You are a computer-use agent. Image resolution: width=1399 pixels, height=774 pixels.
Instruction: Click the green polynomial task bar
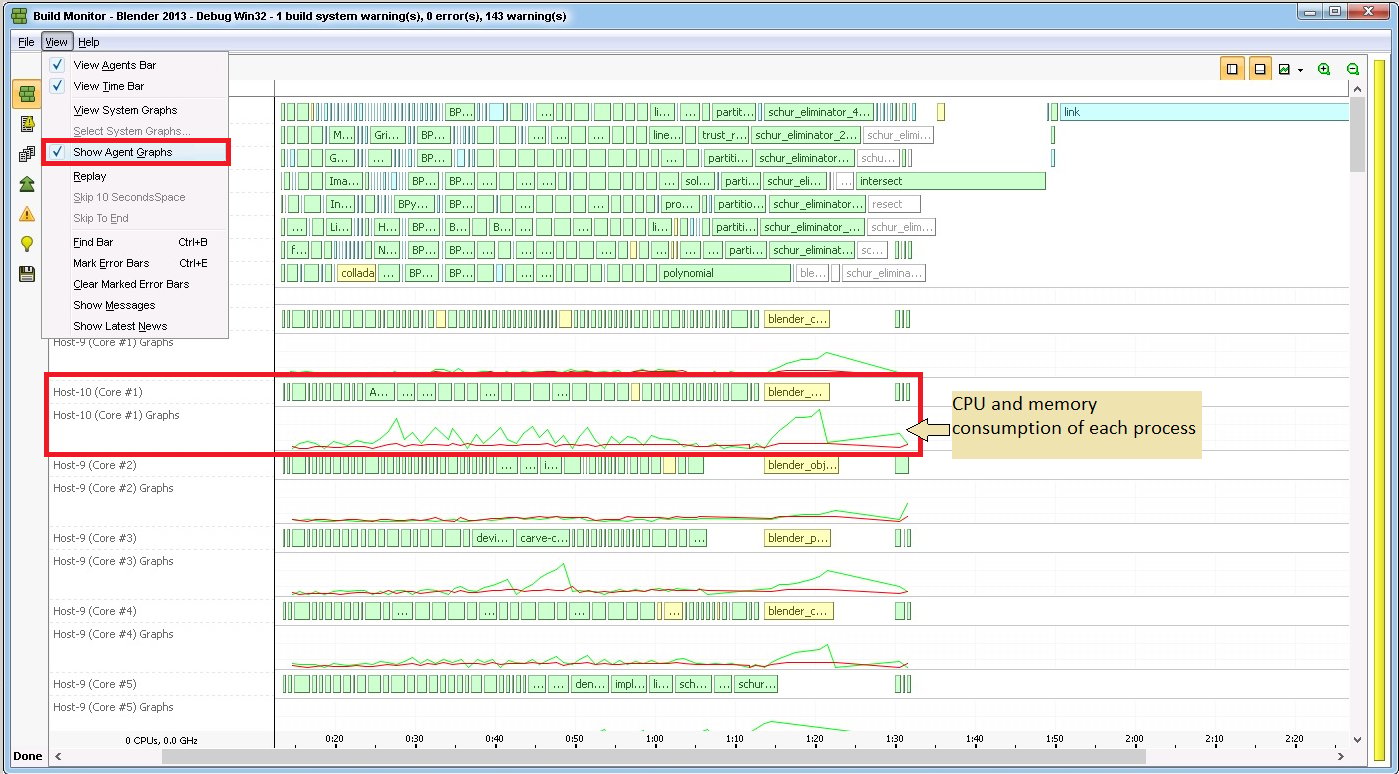point(724,273)
